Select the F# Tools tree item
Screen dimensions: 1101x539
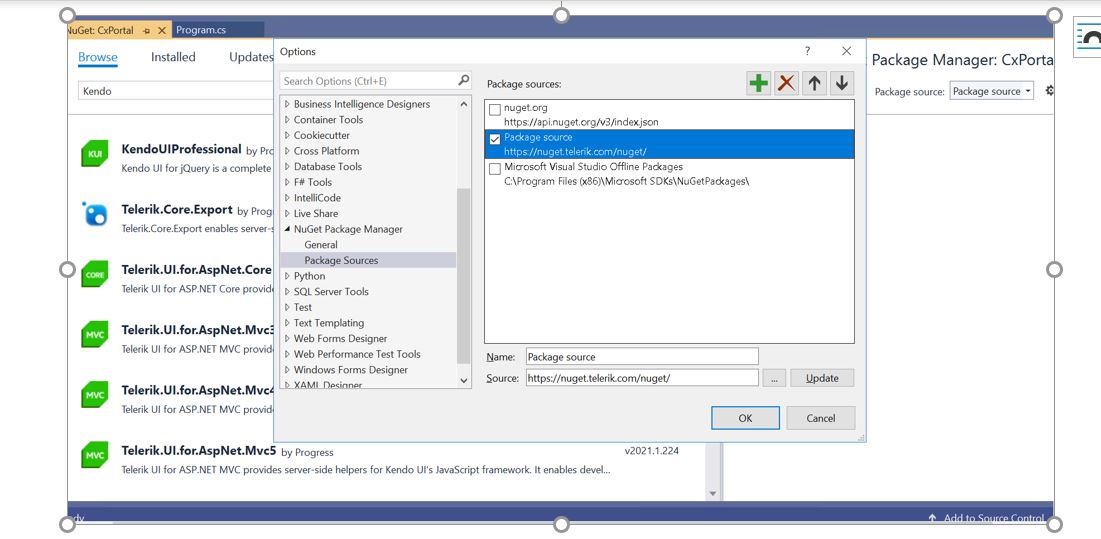coord(312,182)
